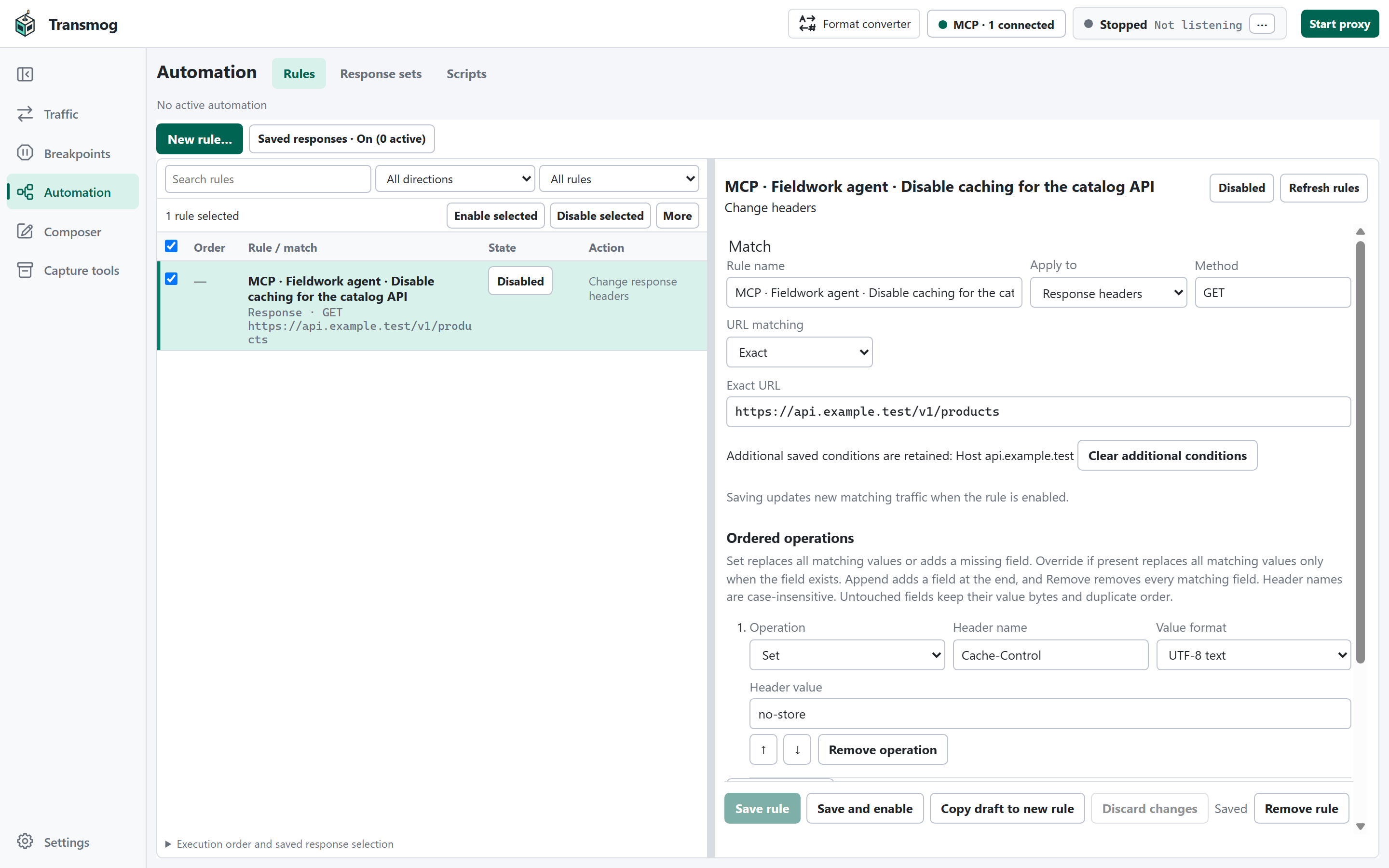
Task: Collapse the sidebar panel icon
Action: coord(25,74)
